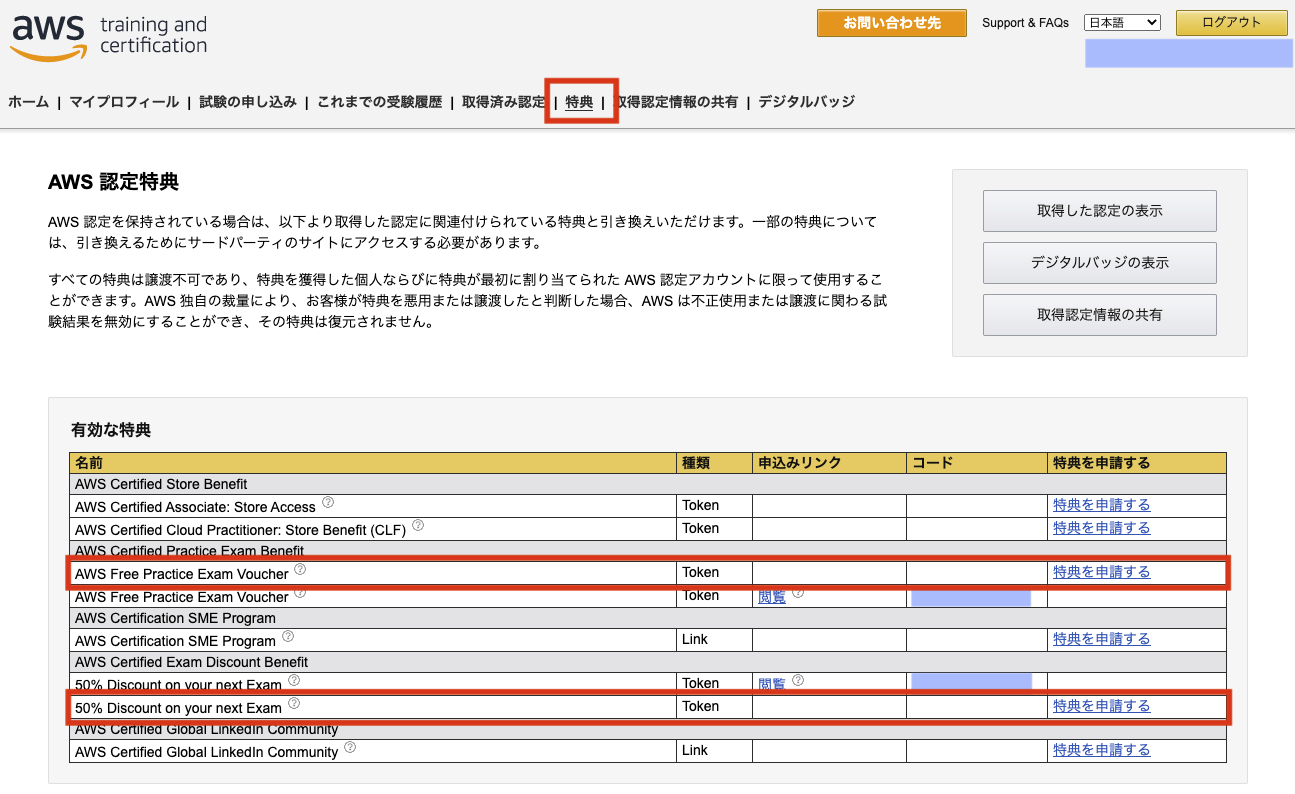Click the 名前 column header
Viewport: 1295px width, 794px height.
(373, 463)
